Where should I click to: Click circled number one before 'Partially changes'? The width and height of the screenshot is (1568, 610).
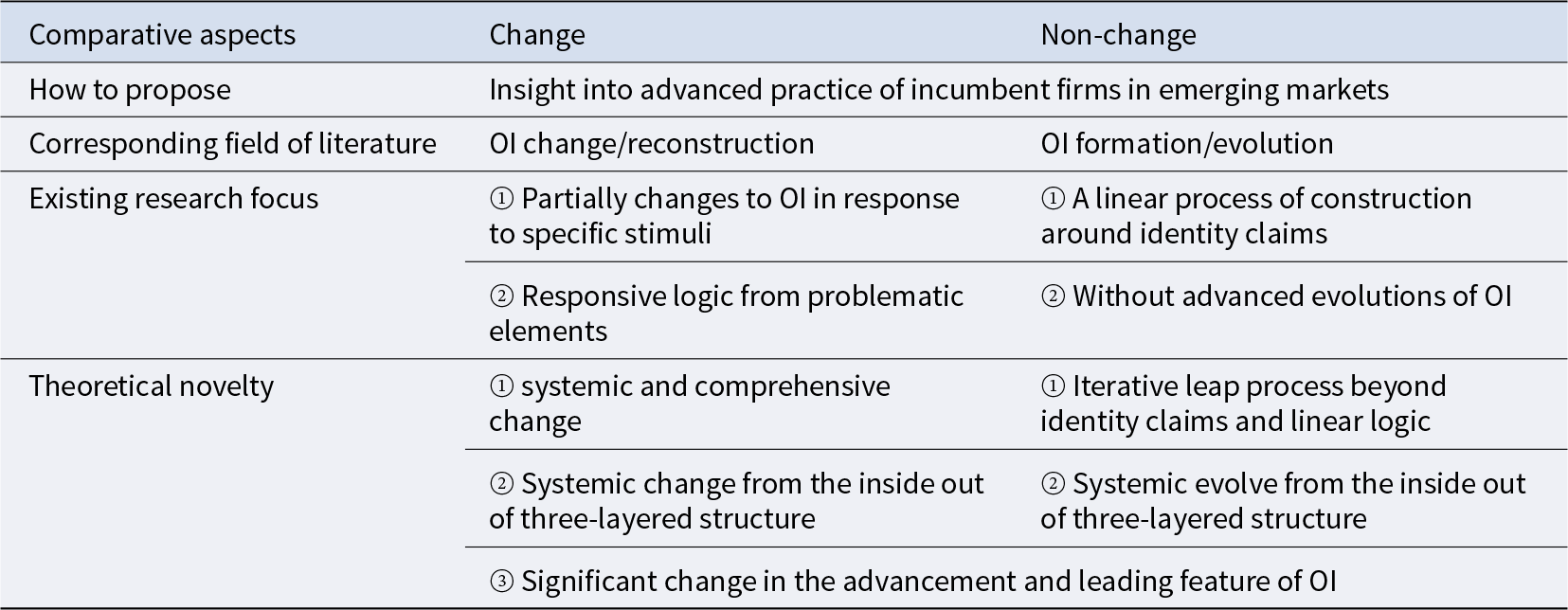point(501,199)
